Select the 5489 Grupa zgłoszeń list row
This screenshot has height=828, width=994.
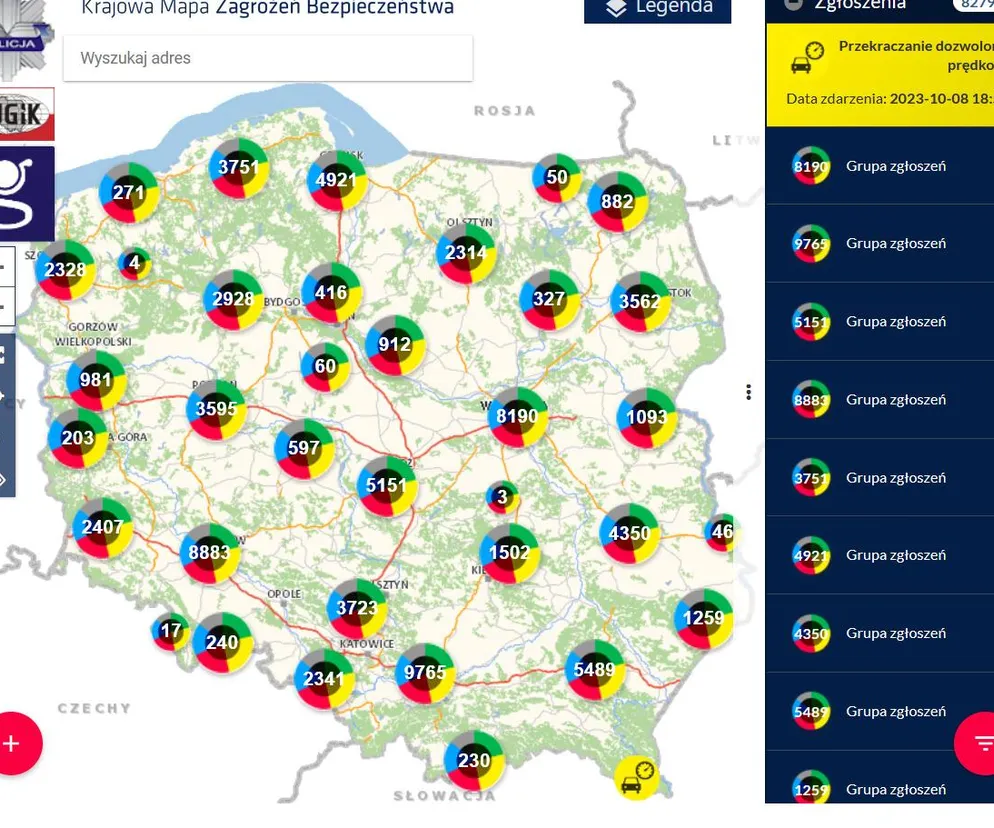(880, 711)
